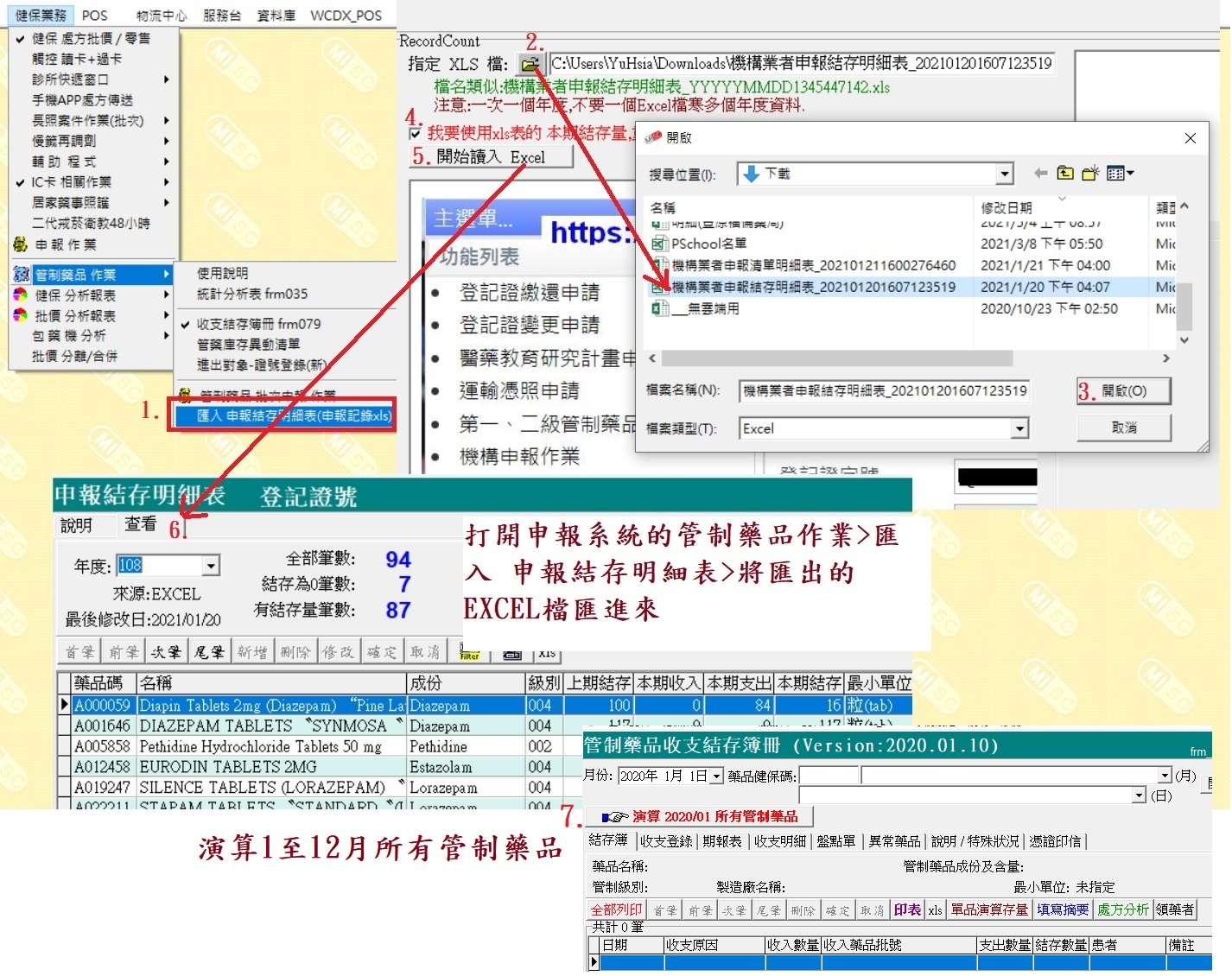The height and width of the screenshot is (976, 1232).
Task: Expand 慢籤再調劑 submenu
Action: pyautogui.click(x=91, y=141)
